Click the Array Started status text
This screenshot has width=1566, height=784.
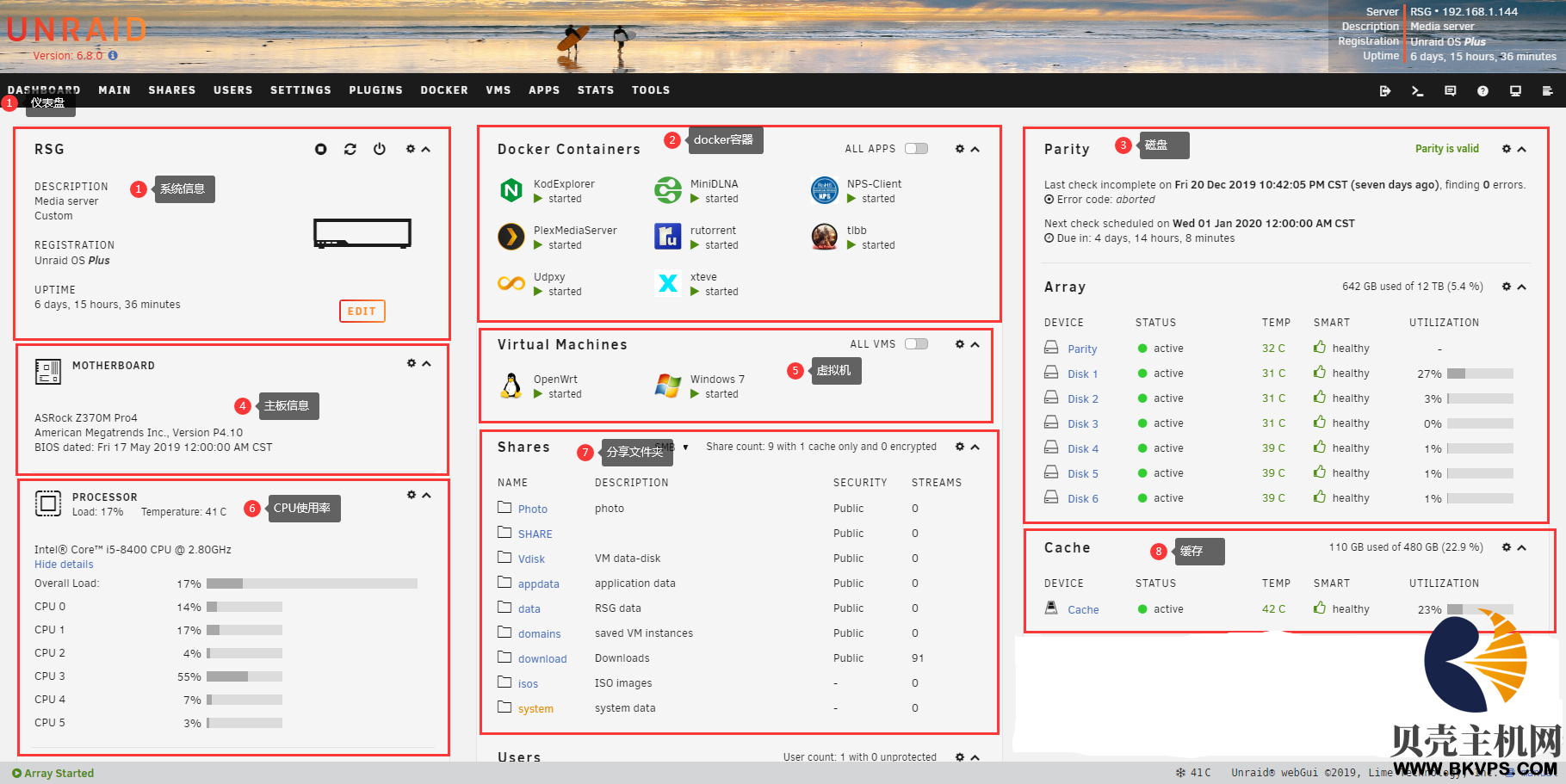click(59, 773)
